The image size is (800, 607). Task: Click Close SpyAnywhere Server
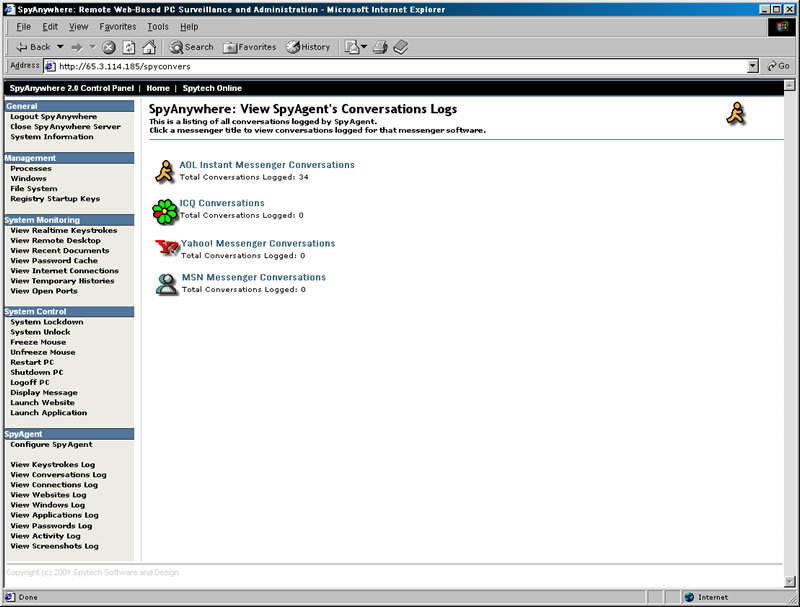tap(65, 127)
